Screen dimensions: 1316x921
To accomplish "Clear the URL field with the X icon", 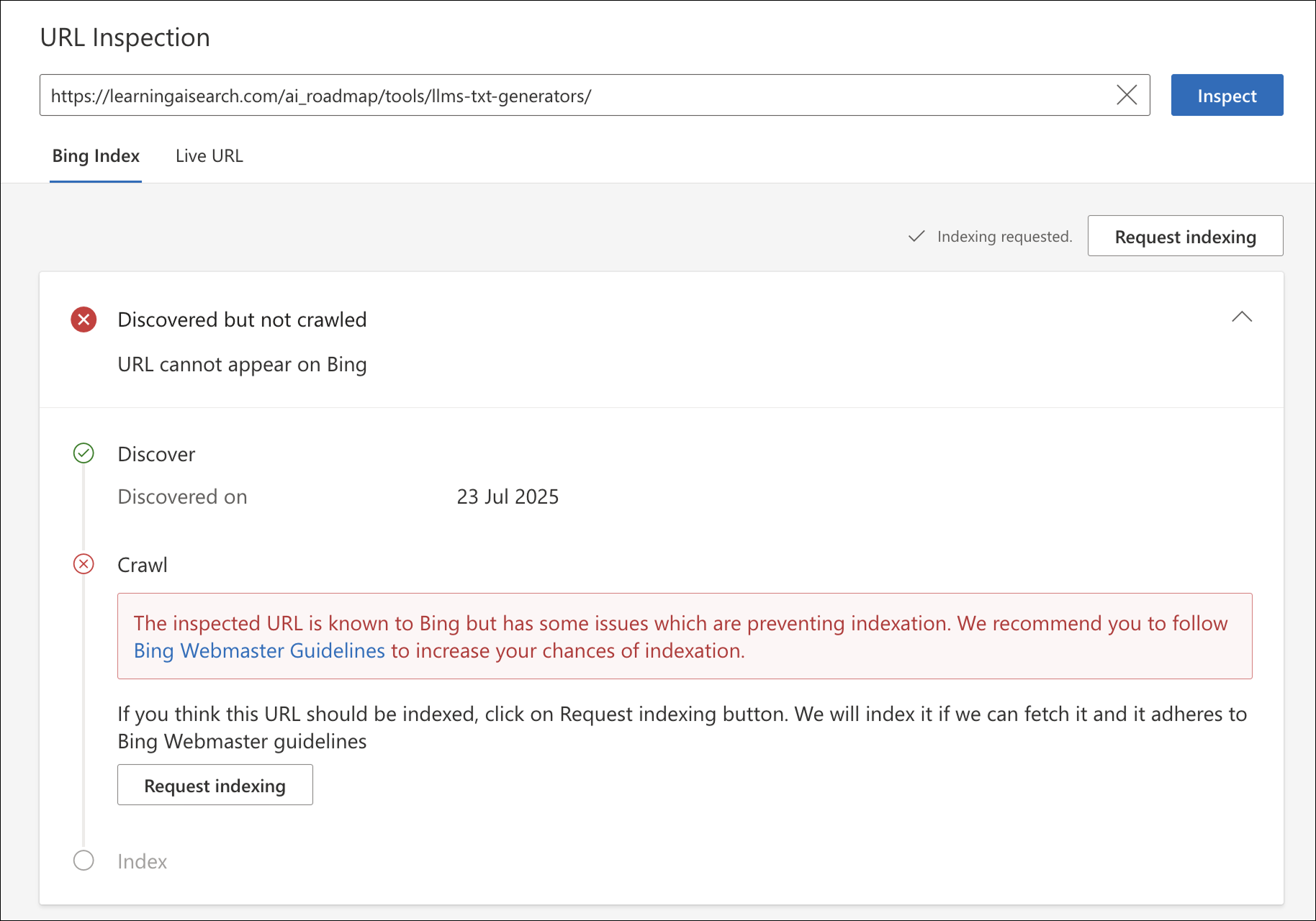I will (1127, 95).
